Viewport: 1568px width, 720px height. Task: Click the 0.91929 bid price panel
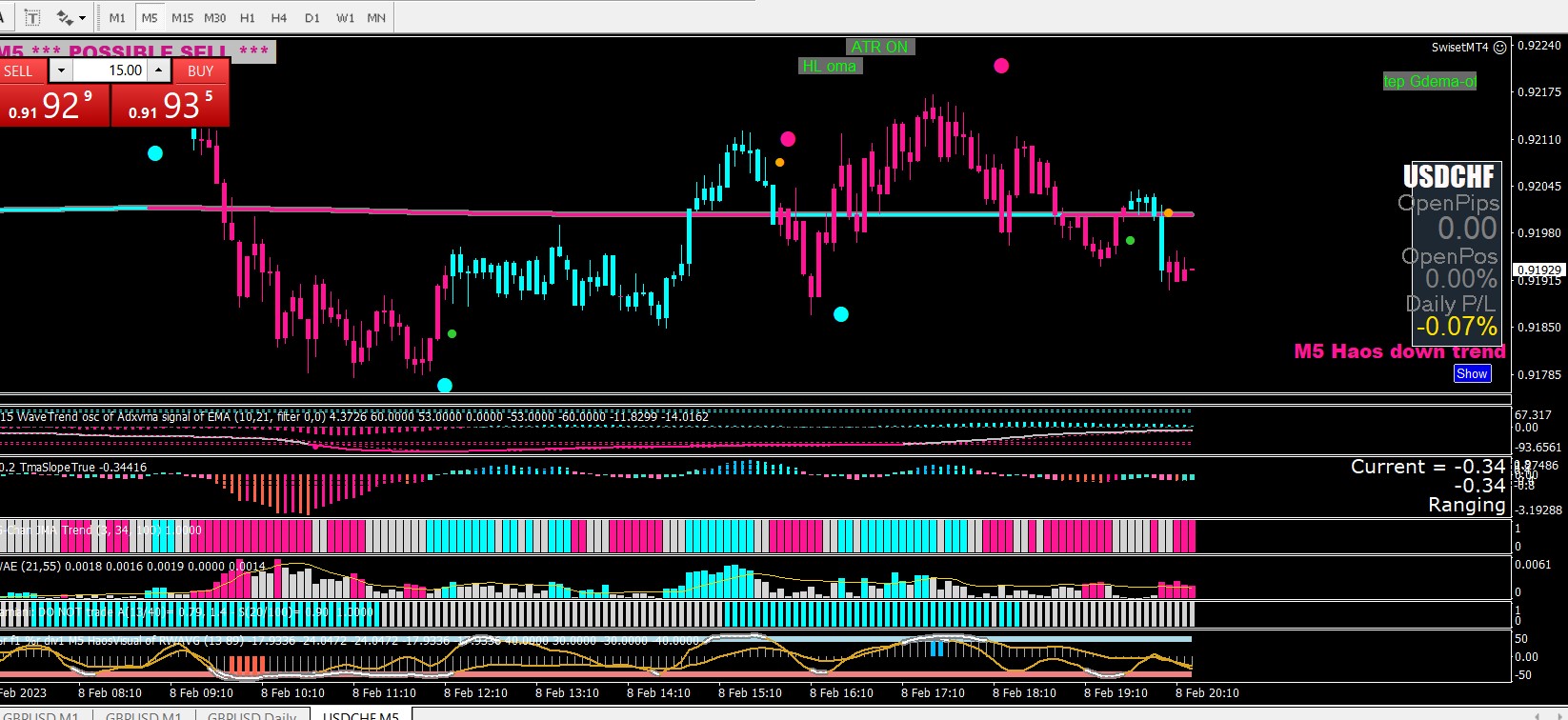click(54, 105)
